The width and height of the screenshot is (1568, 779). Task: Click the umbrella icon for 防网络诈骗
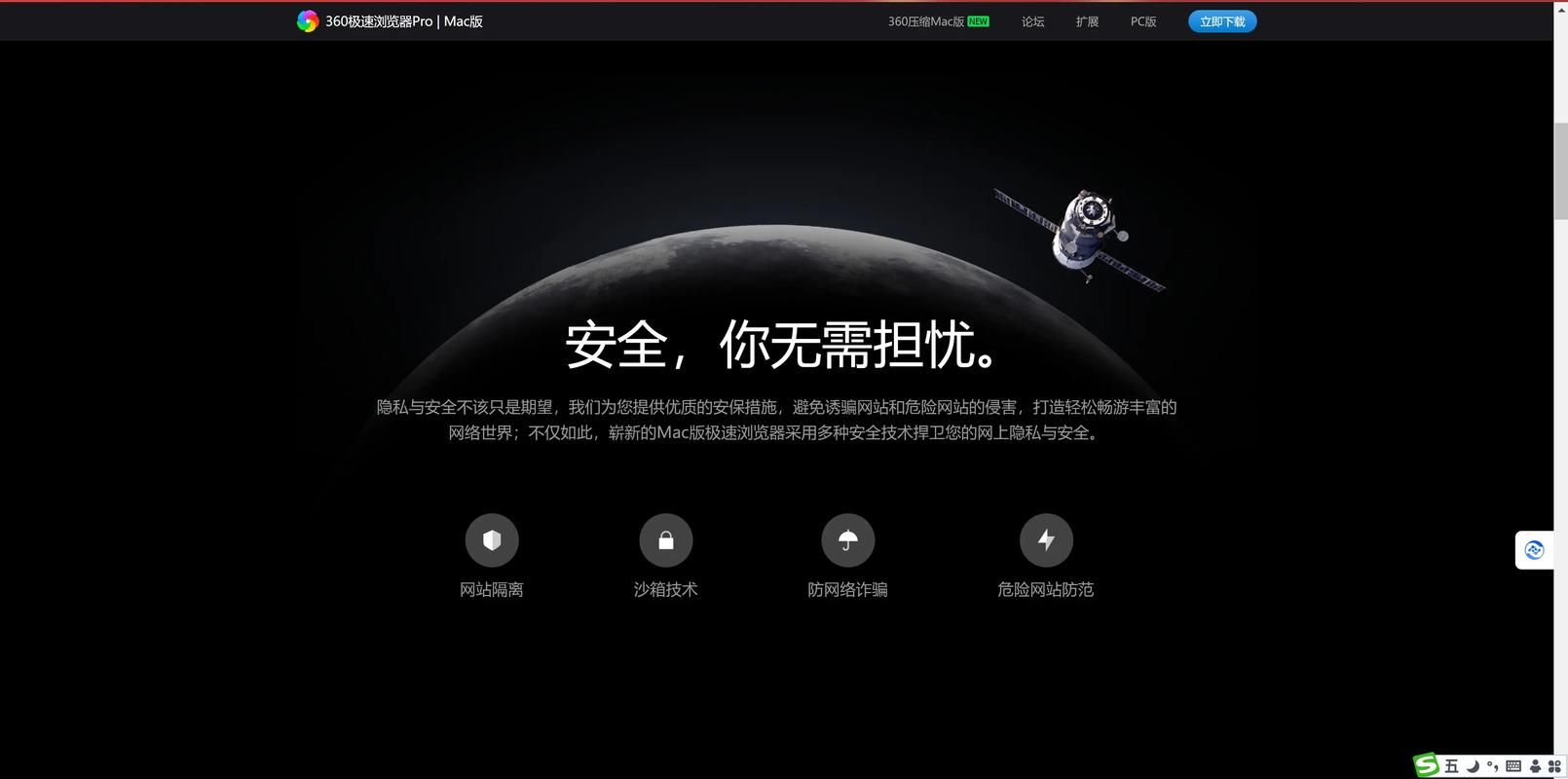click(848, 540)
